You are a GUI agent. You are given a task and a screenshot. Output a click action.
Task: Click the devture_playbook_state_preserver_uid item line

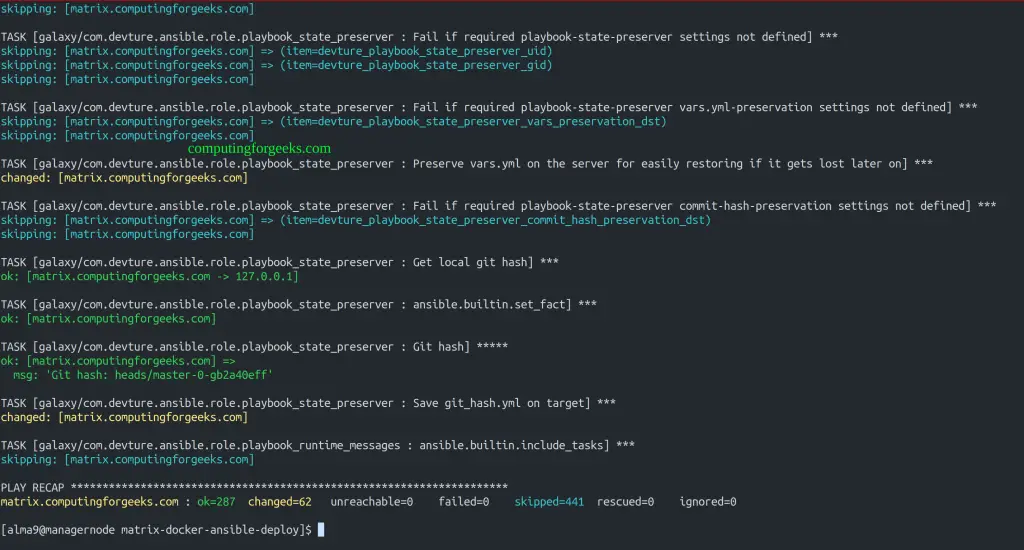tap(276, 51)
